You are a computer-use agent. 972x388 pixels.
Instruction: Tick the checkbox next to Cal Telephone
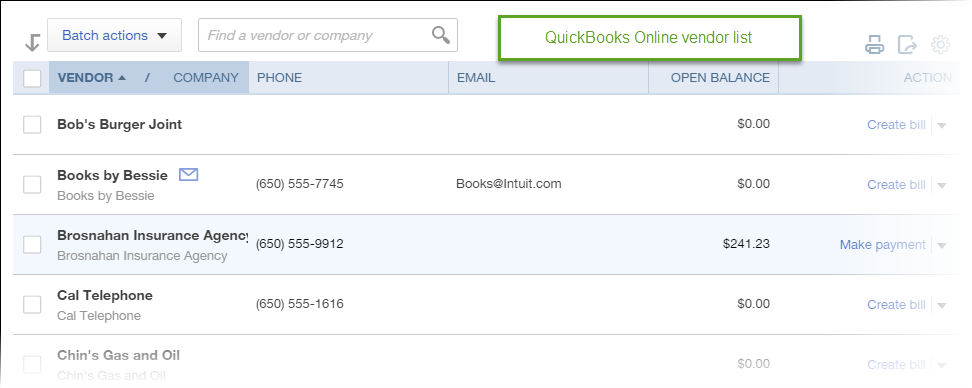(32, 305)
